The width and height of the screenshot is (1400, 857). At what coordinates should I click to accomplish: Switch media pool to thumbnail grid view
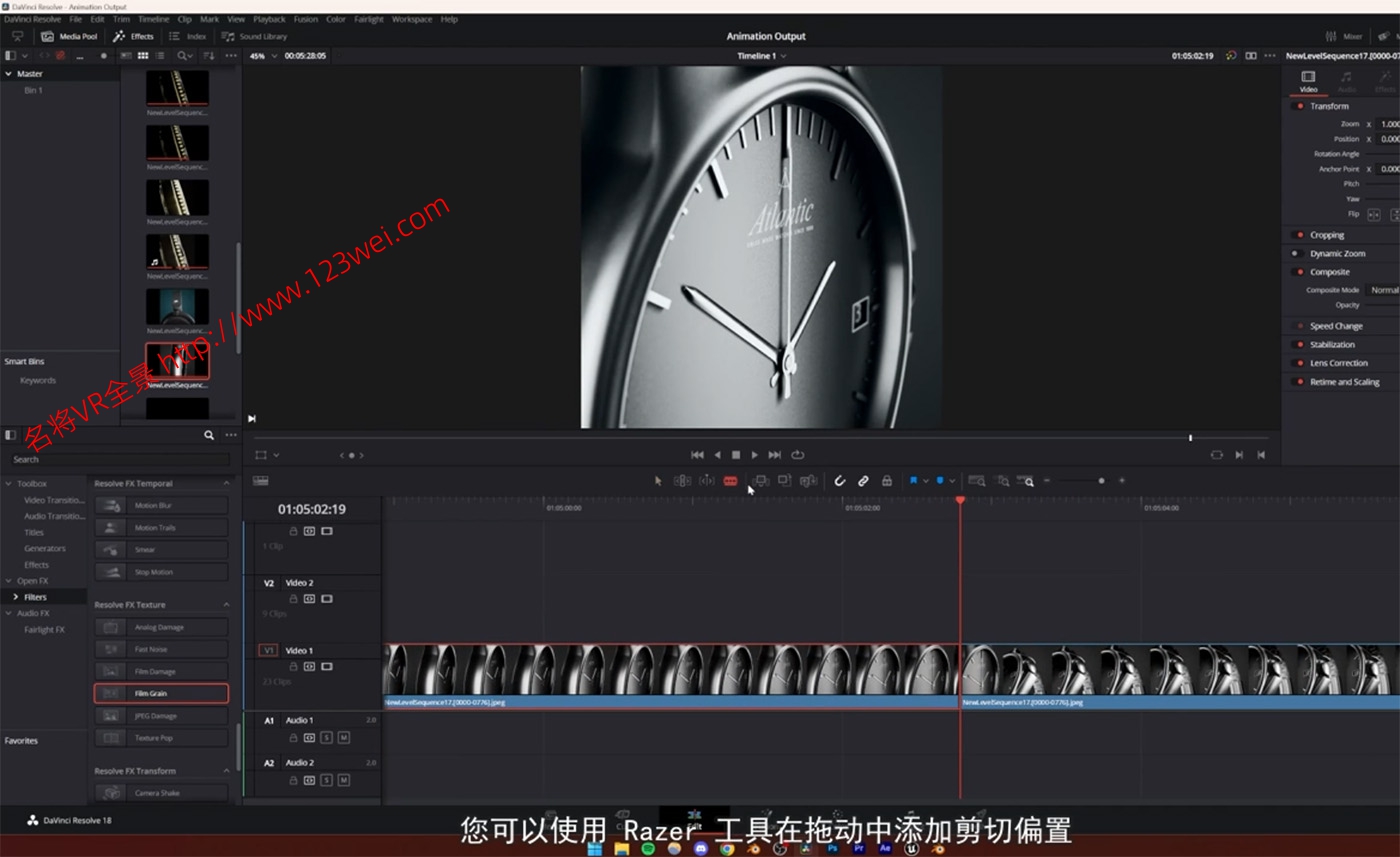click(x=142, y=56)
